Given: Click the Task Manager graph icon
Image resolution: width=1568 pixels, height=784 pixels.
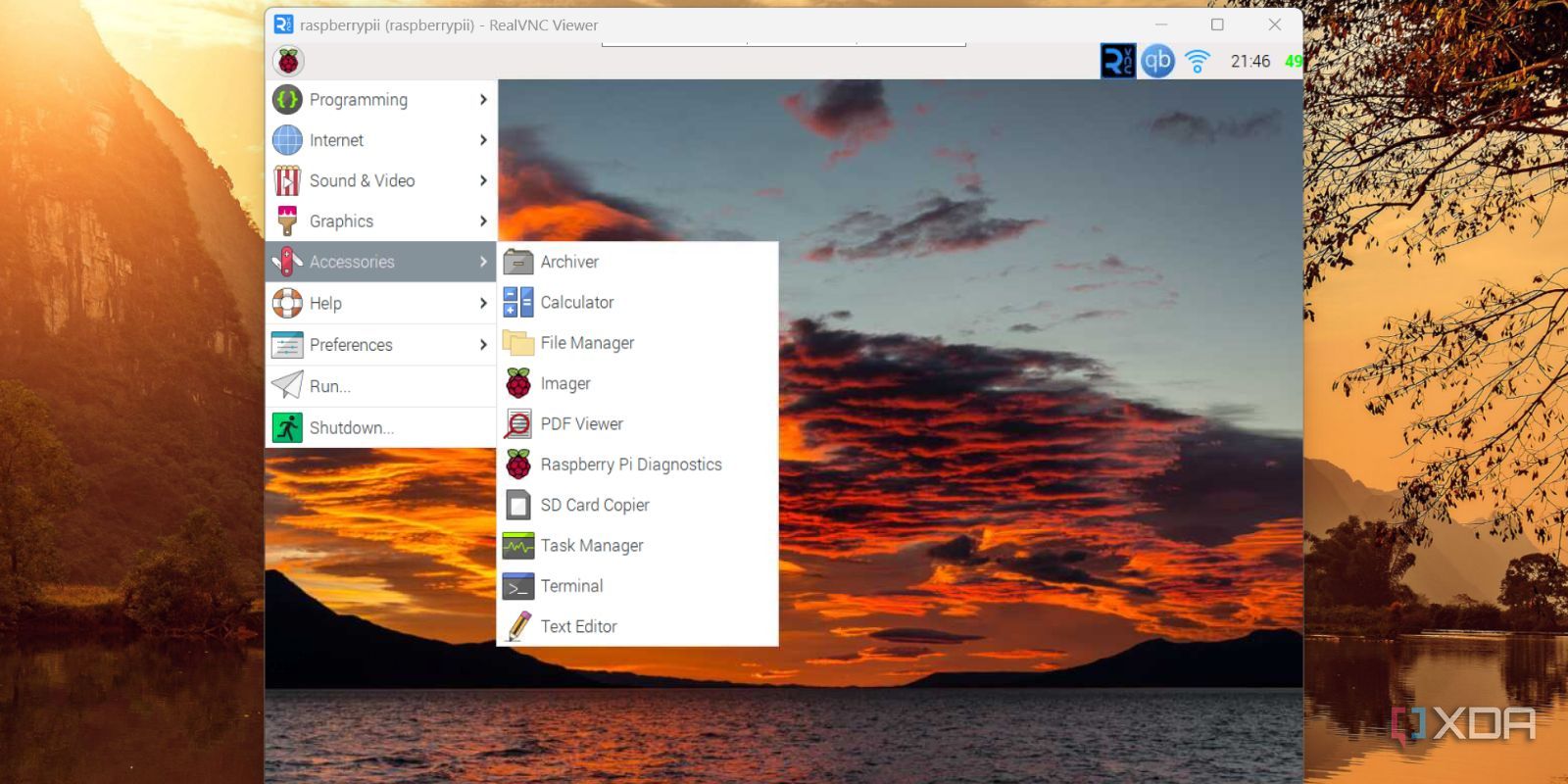Looking at the screenshot, I should coord(518,546).
